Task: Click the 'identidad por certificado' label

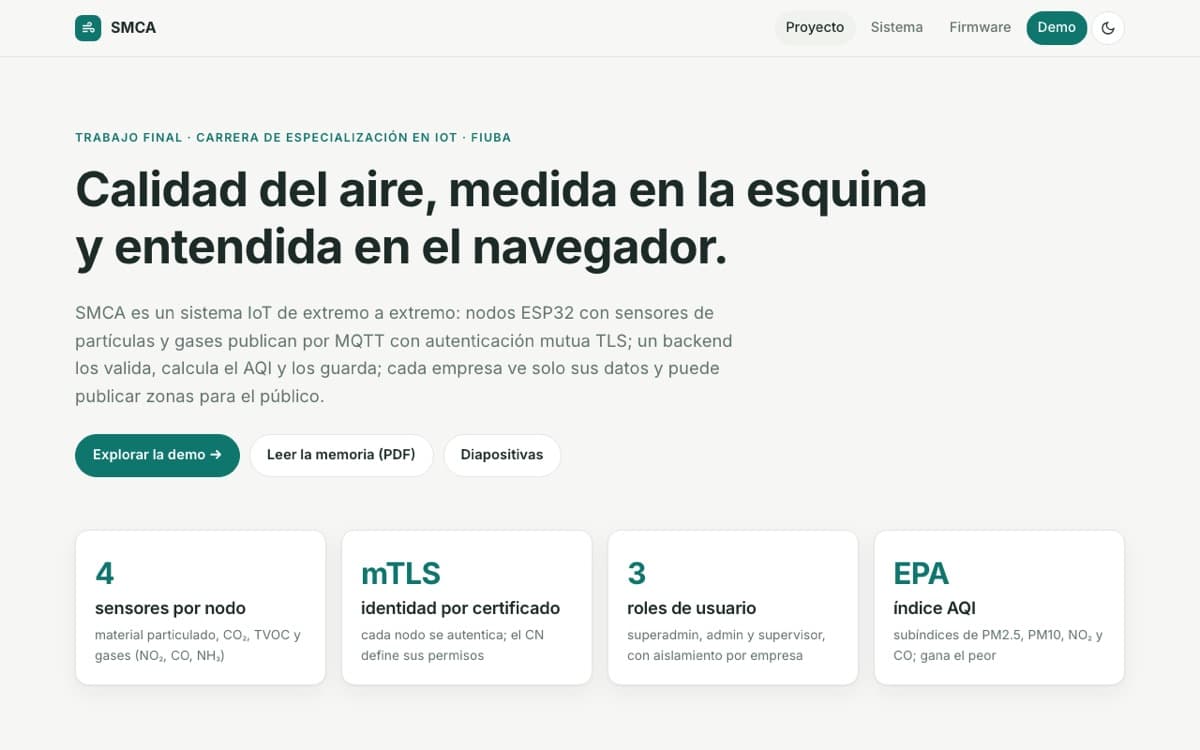Action: (x=460, y=608)
